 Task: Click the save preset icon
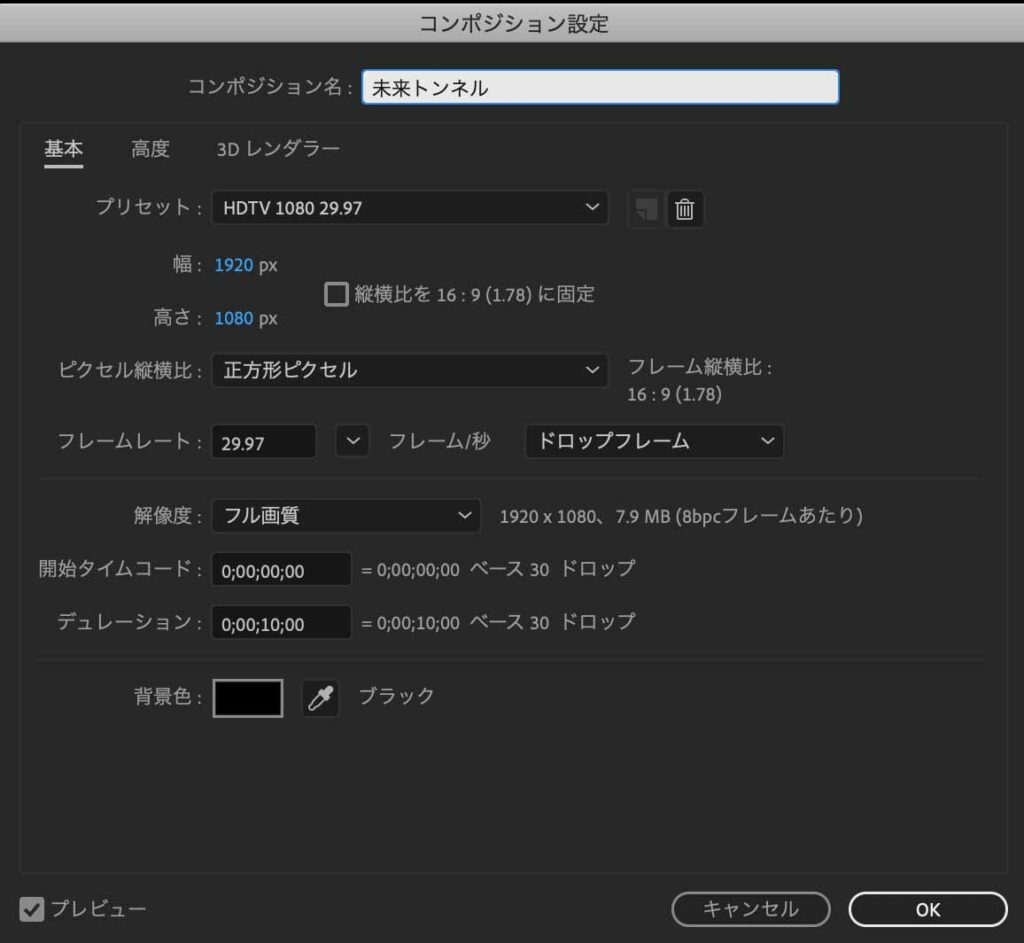647,209
